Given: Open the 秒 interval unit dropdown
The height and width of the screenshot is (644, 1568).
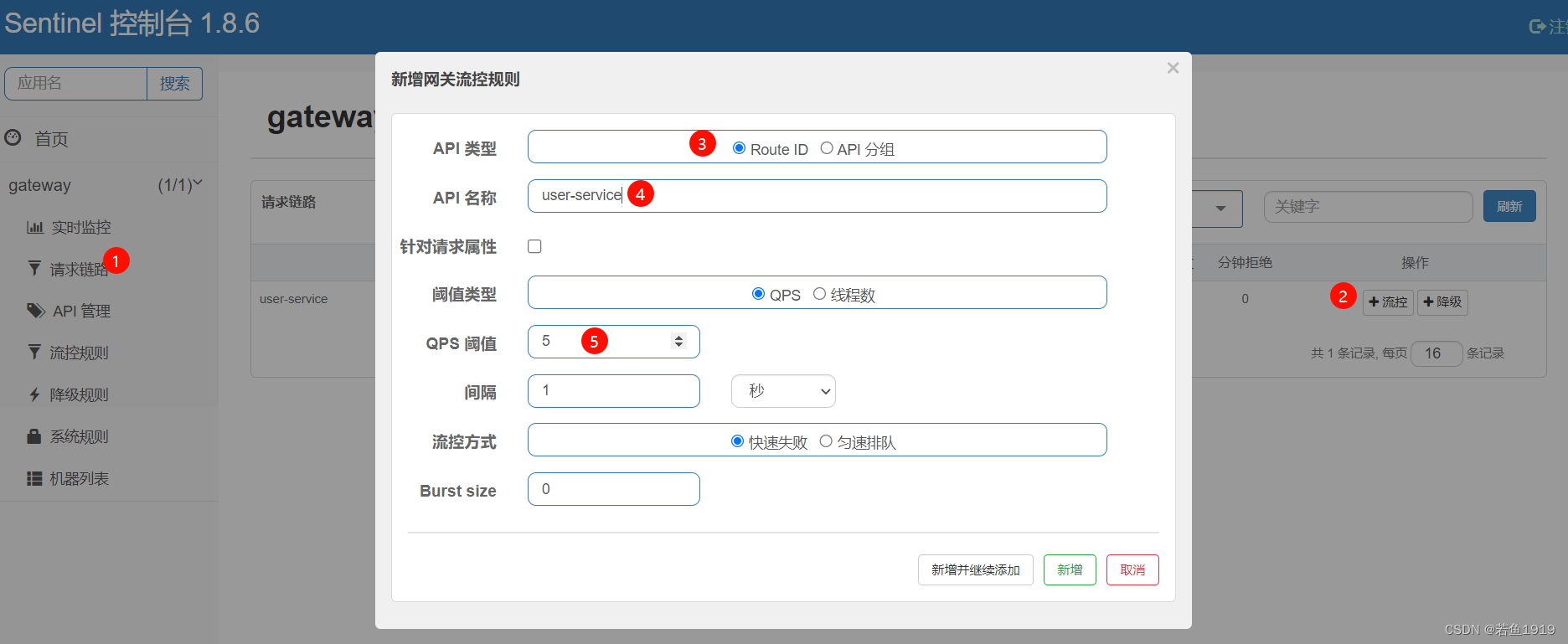Looking at the screenshot, I should pyautogui.click(x=783, y=391).
